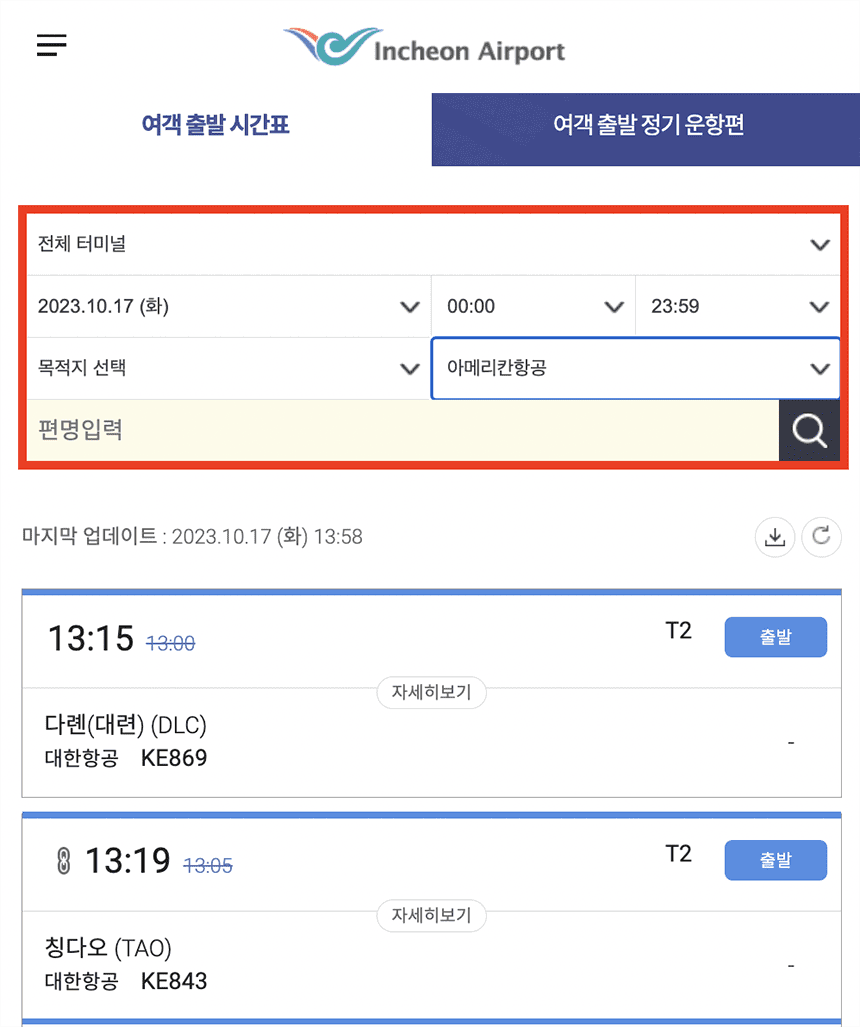Click the search magnifier icon
The height and width of the screenshot is (1027, 860).
(810, 430)
